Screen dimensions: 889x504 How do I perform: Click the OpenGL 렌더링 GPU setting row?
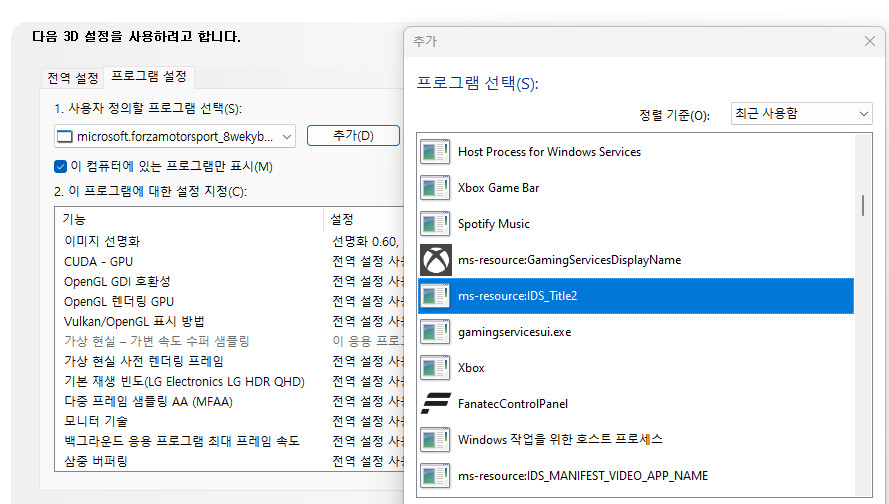point(230,302)
